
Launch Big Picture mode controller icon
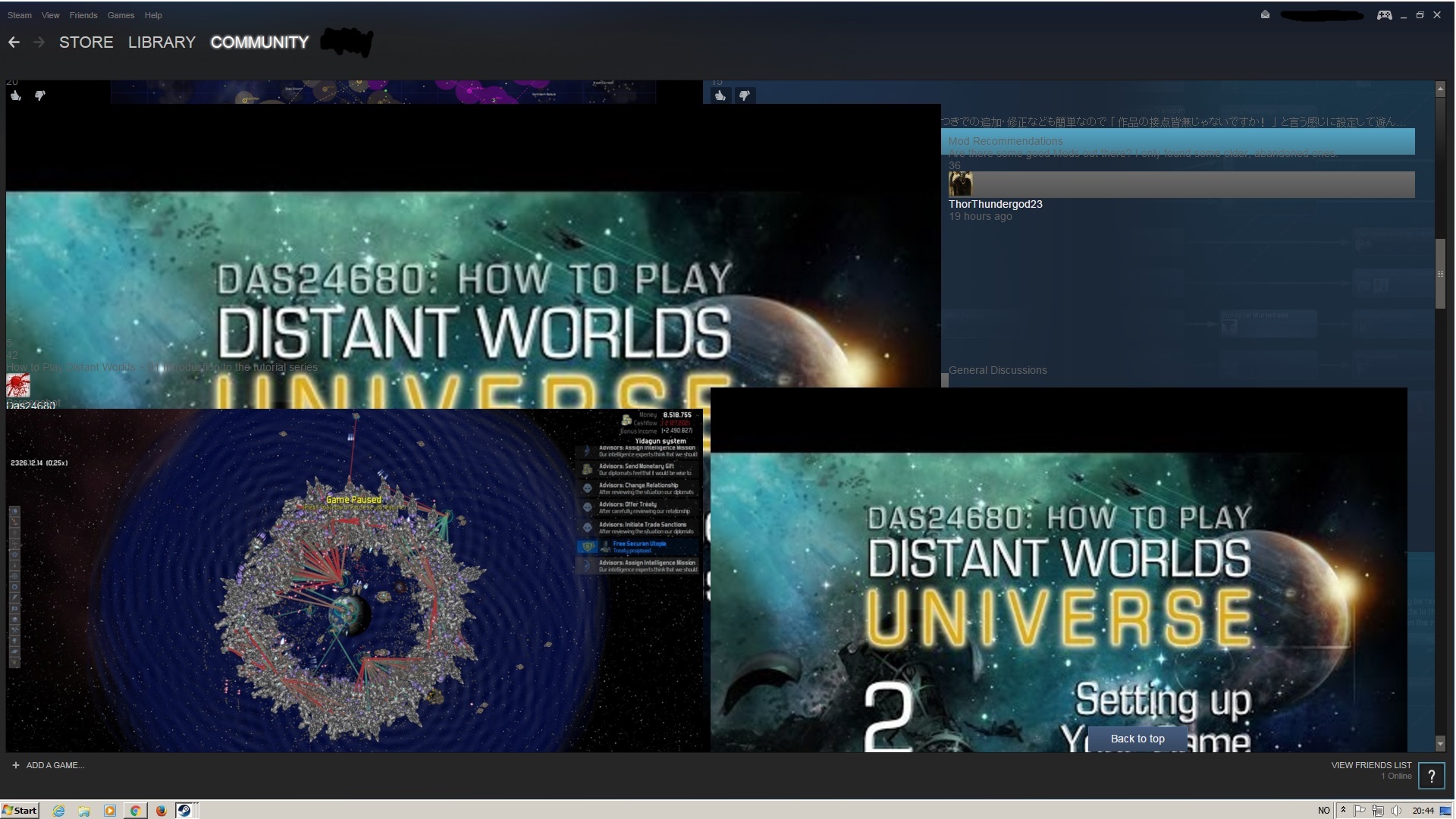pos(1384,14)
